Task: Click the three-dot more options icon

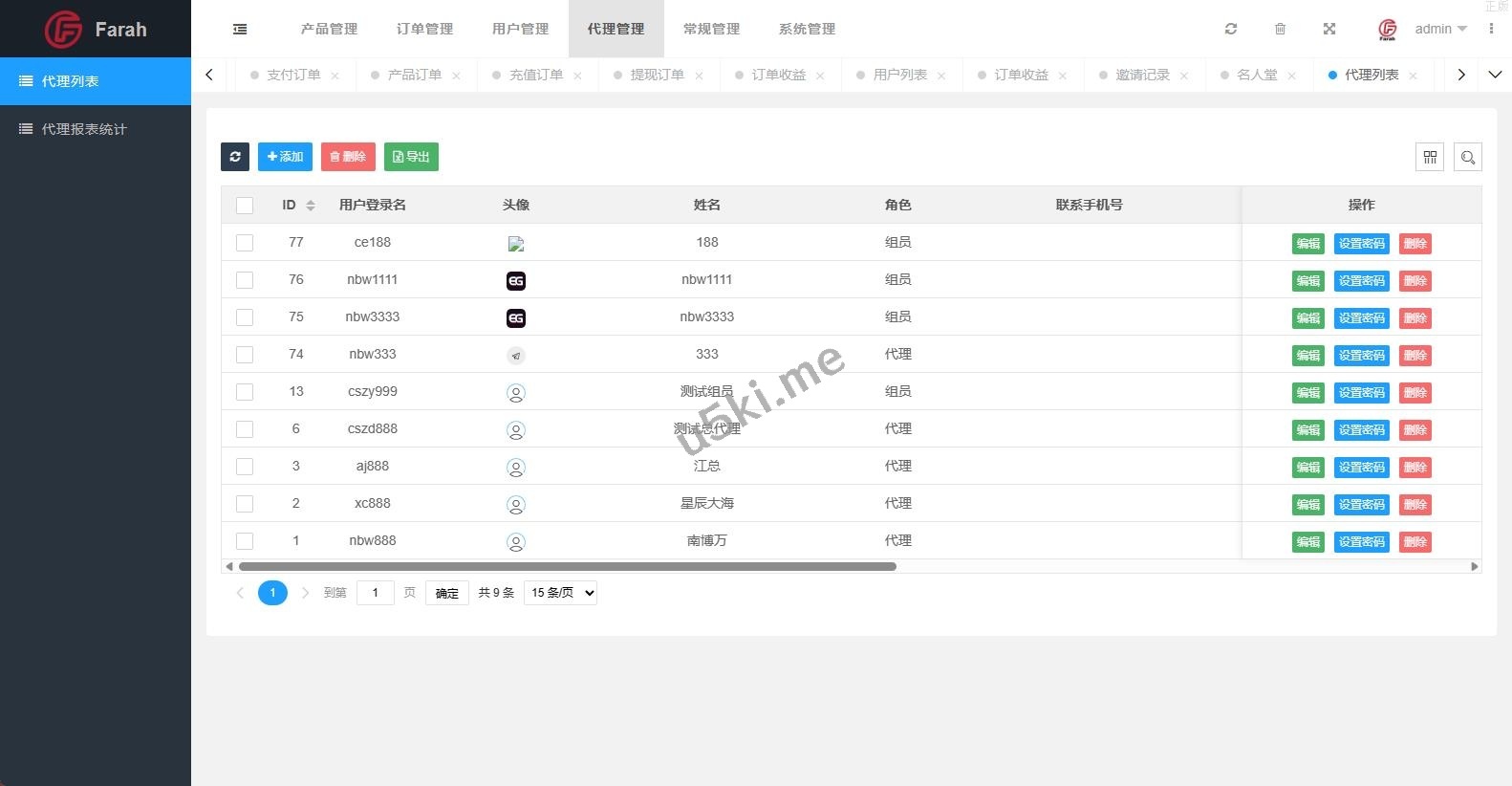Action: tap(1491, 29)
